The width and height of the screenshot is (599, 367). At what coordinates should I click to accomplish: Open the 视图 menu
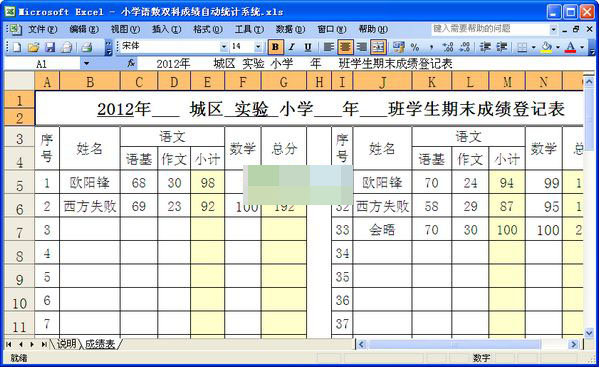point(125,29)
